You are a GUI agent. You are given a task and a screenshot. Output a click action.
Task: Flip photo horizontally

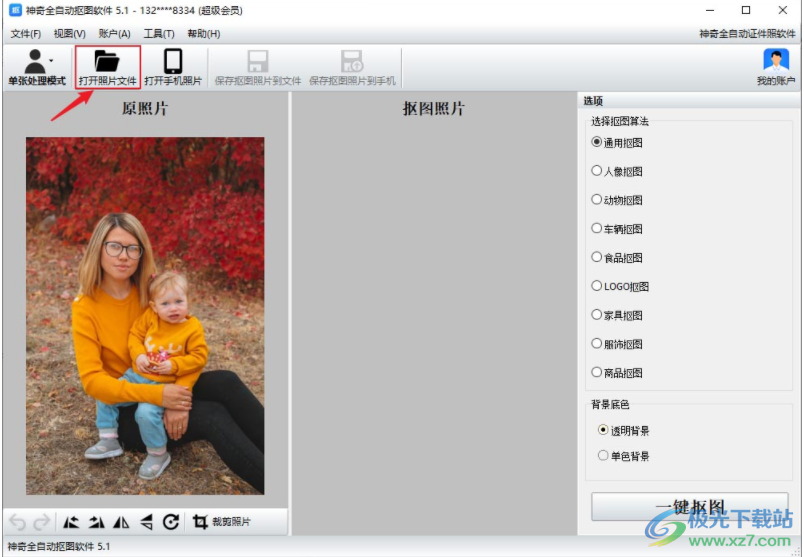pos(121,522)
